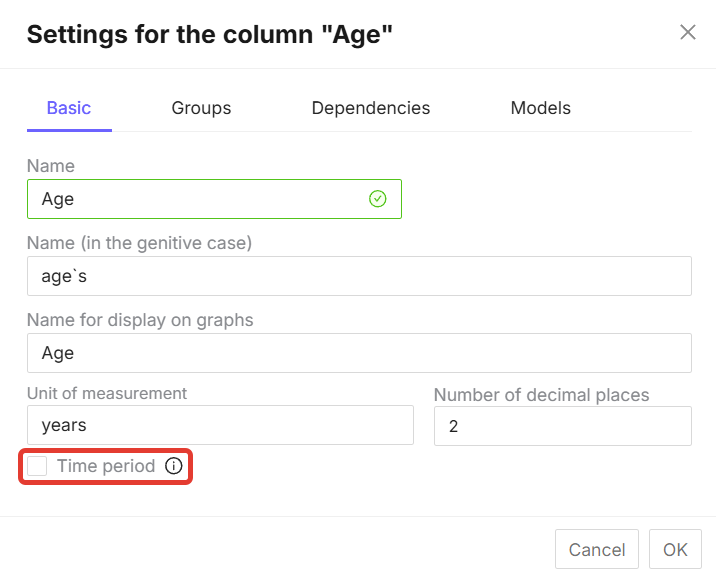Focus the Unit of measurement field

[x=220, y=425]
